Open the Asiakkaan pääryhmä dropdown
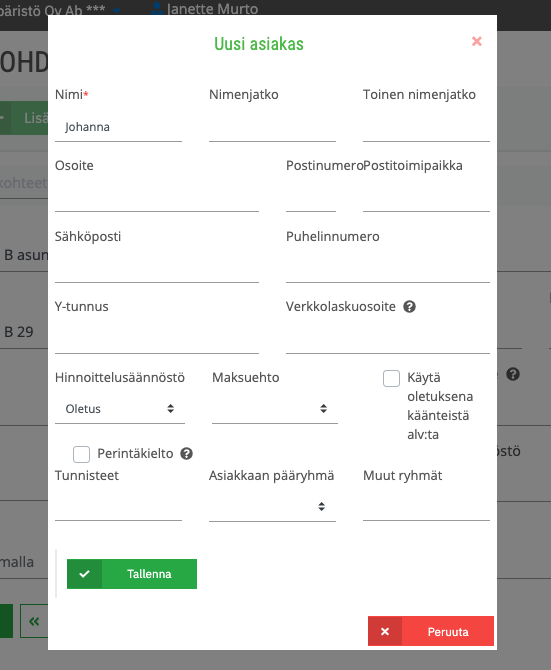Image resolution: width=551 pixels, height=670 pixels. pyautogui.click(x=272, y=507)
